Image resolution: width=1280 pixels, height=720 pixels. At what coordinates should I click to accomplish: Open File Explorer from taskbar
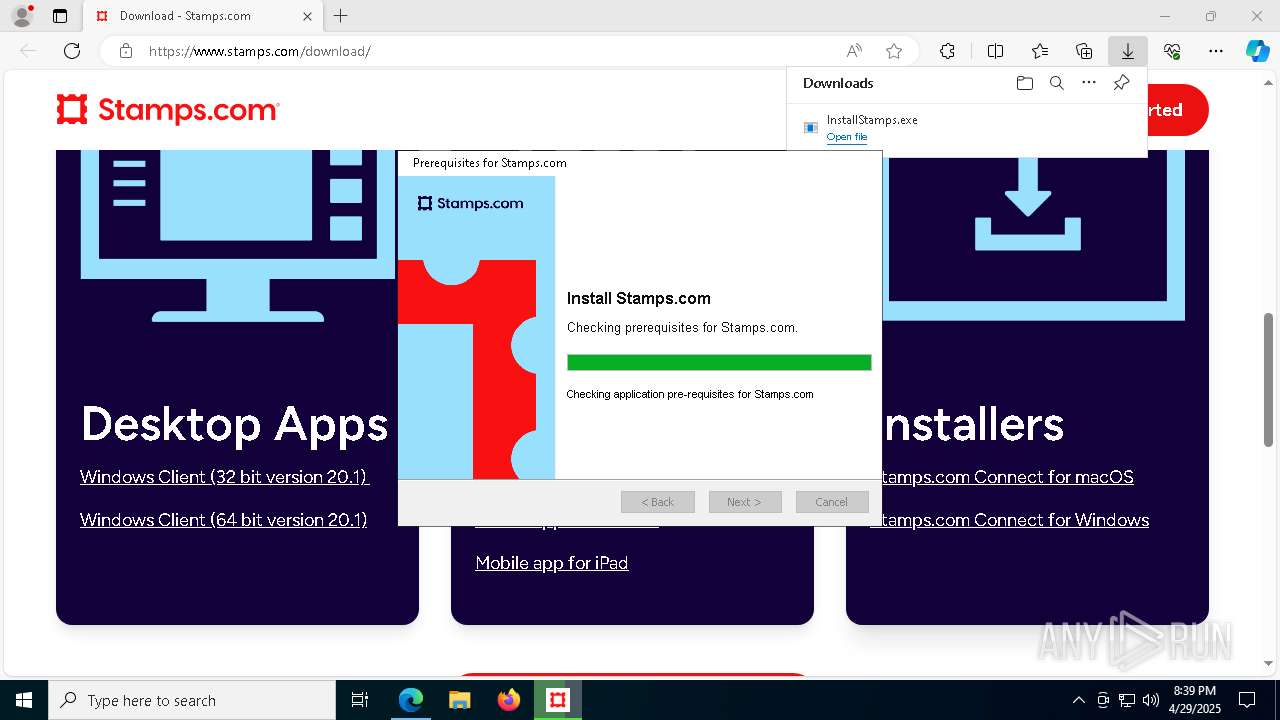tap(460, 700)
